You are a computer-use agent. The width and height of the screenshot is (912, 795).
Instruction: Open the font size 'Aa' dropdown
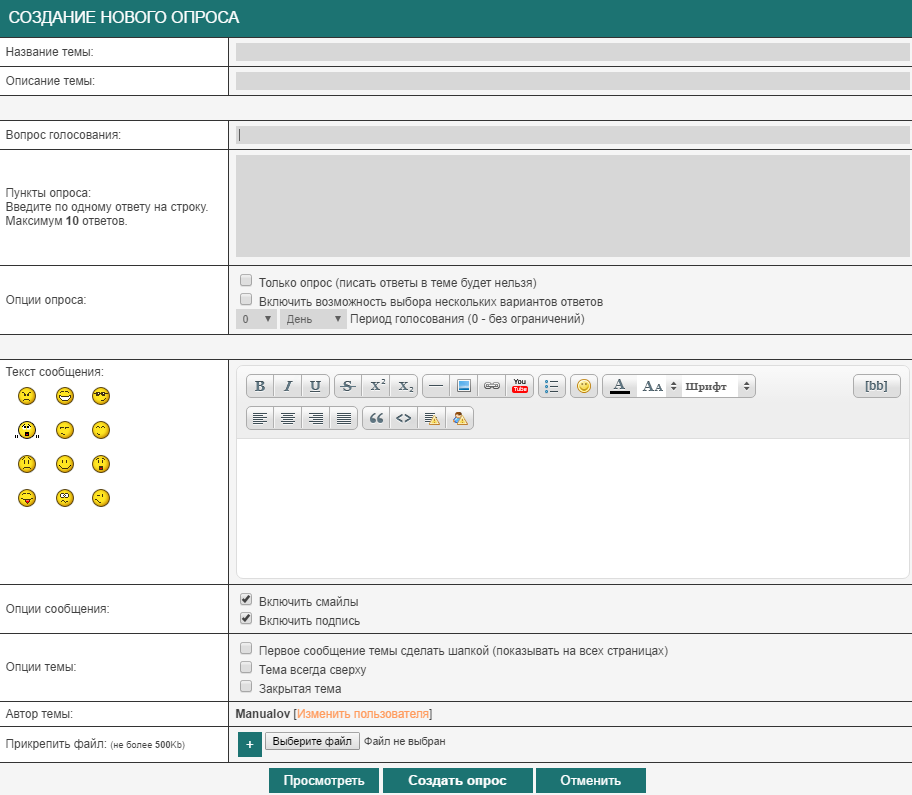pos(659,386)
